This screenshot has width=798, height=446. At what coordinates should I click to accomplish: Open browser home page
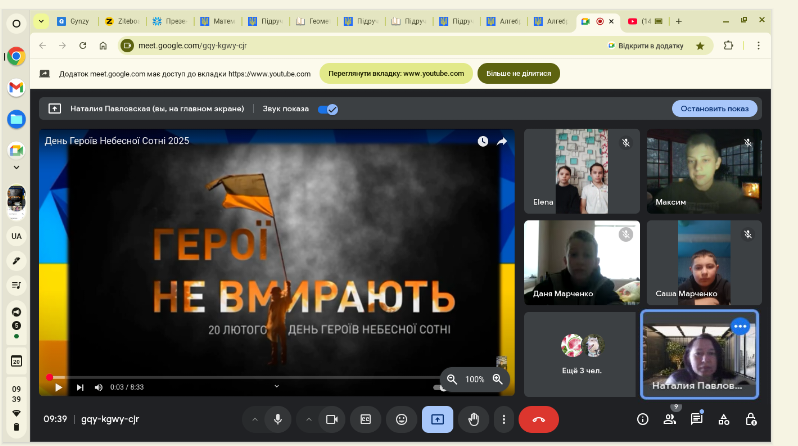103,45
